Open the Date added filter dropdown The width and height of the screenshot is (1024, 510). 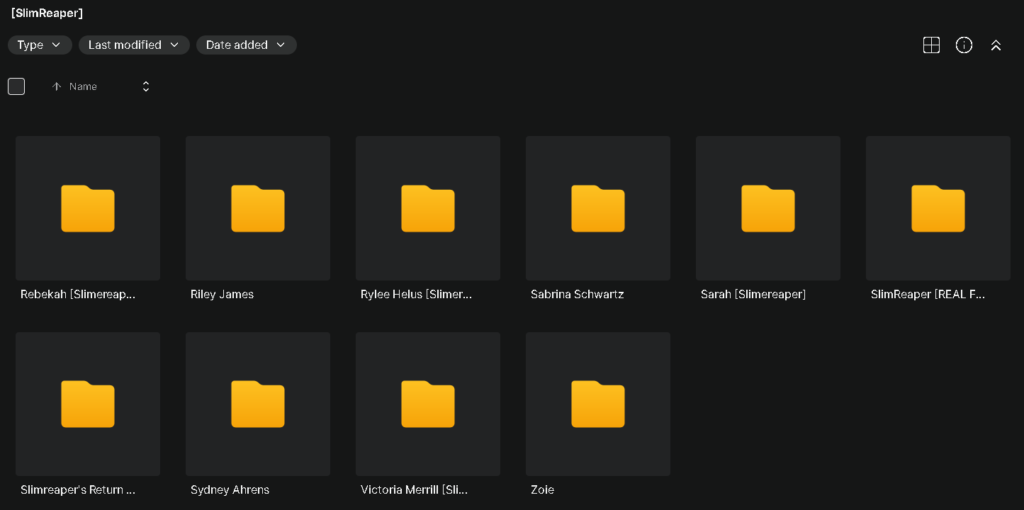pos(246,45)
